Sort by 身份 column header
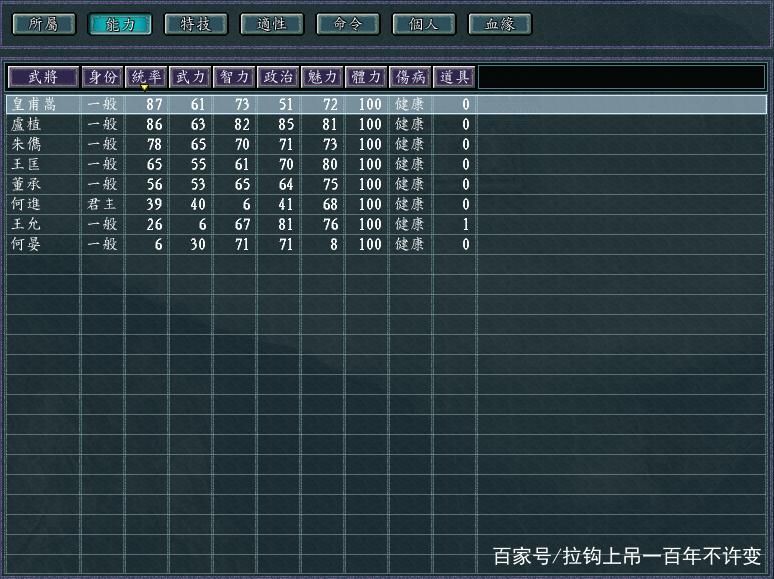 [102, 77]
